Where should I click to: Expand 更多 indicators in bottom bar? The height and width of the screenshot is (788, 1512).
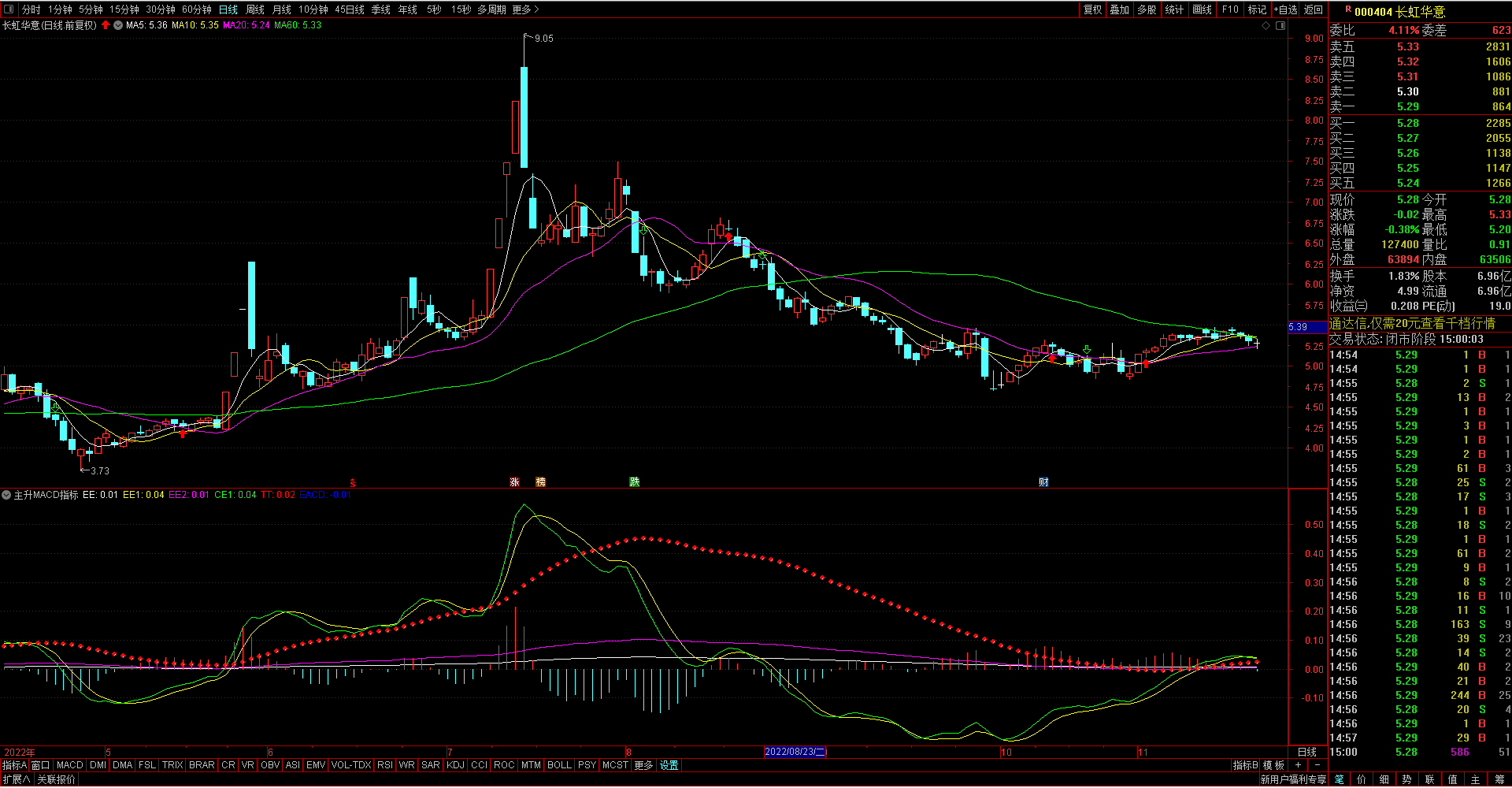tap(643, 765)
